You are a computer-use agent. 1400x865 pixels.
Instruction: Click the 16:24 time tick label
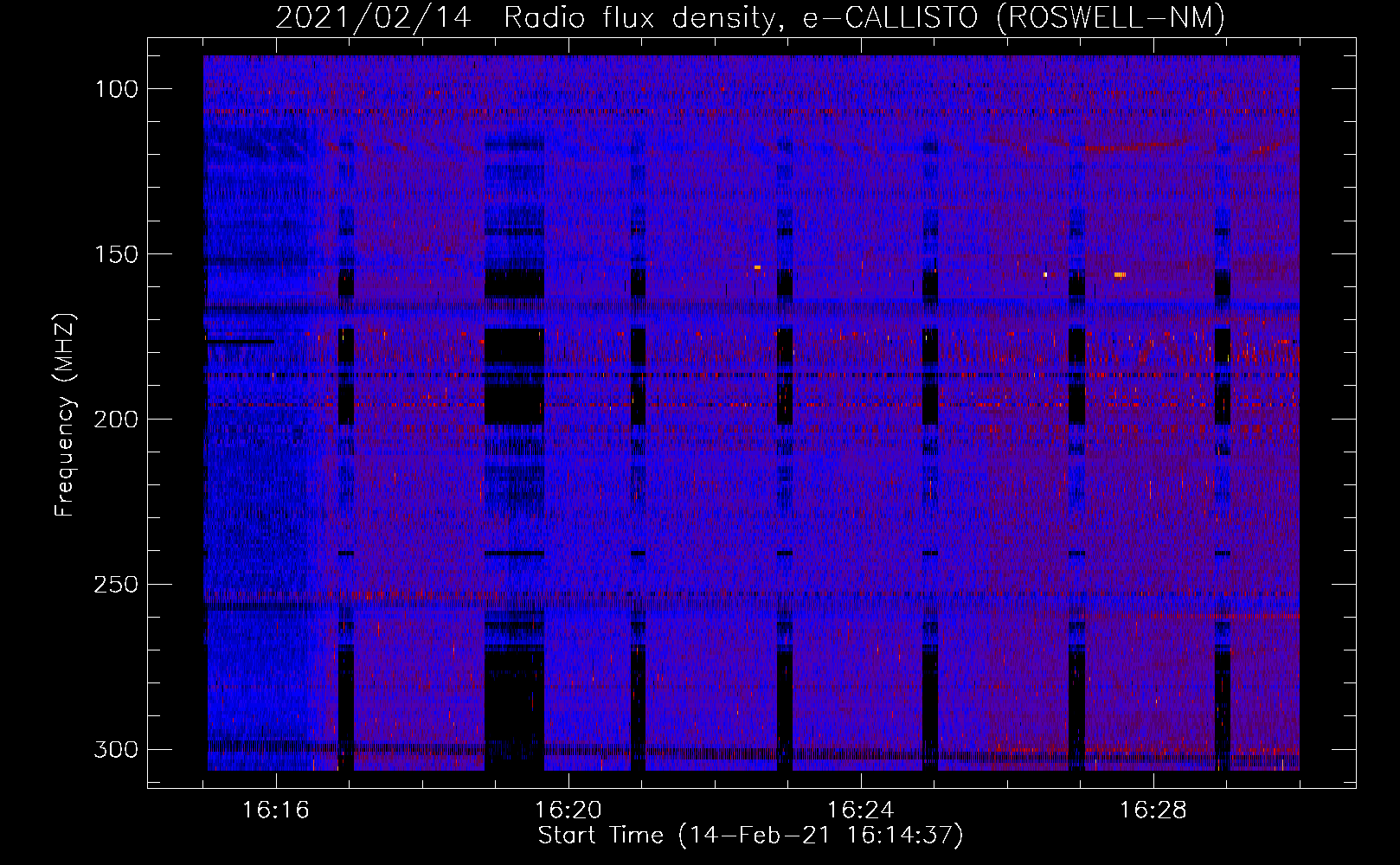coord(861,811)
